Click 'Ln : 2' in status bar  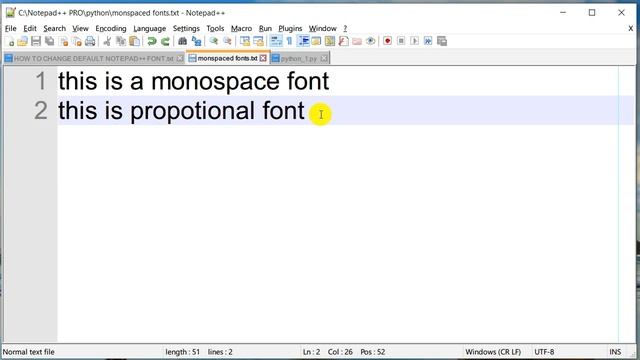[311, 352]
